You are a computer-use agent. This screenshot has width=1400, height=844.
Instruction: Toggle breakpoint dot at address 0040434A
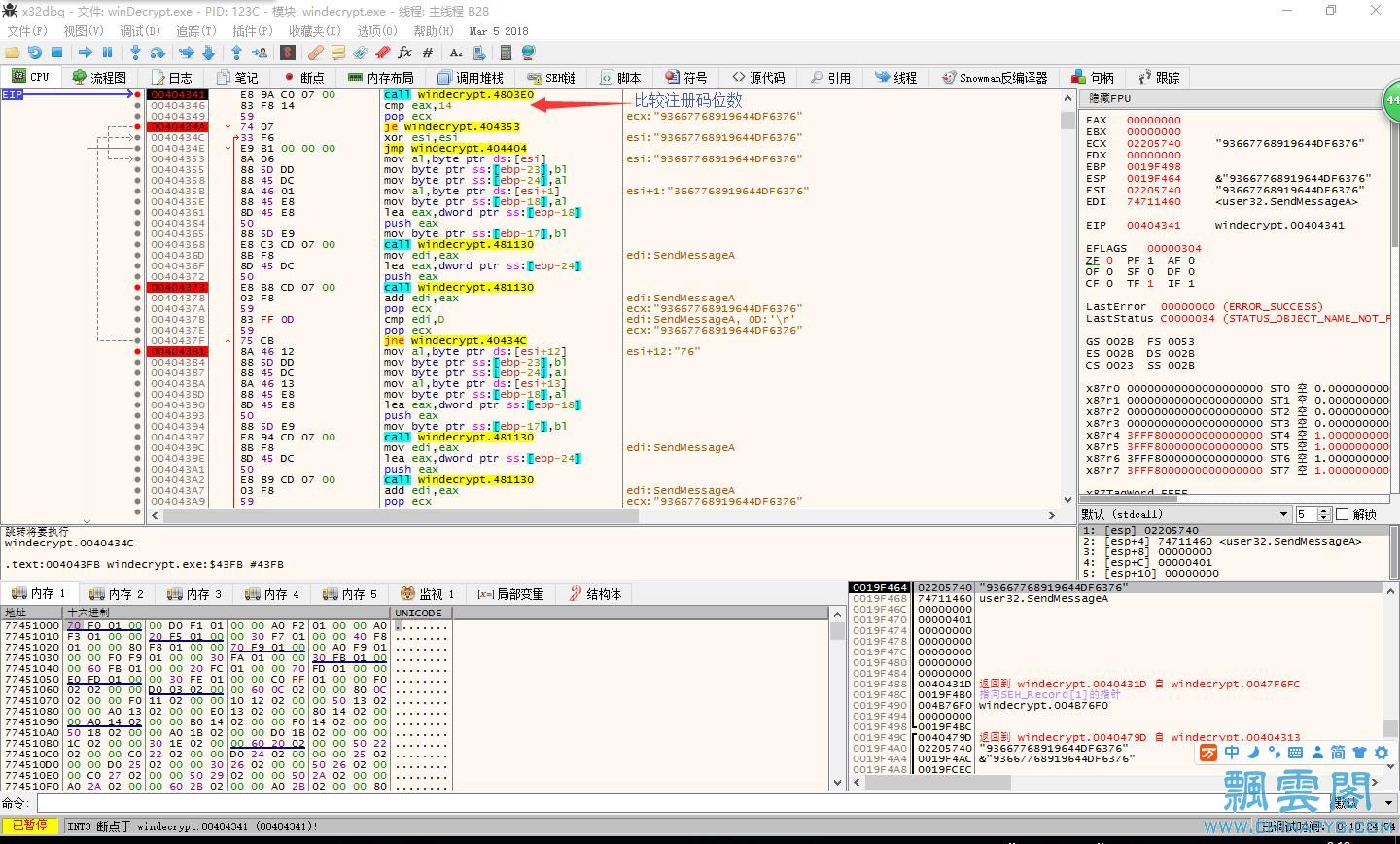[x=138, y=127]
